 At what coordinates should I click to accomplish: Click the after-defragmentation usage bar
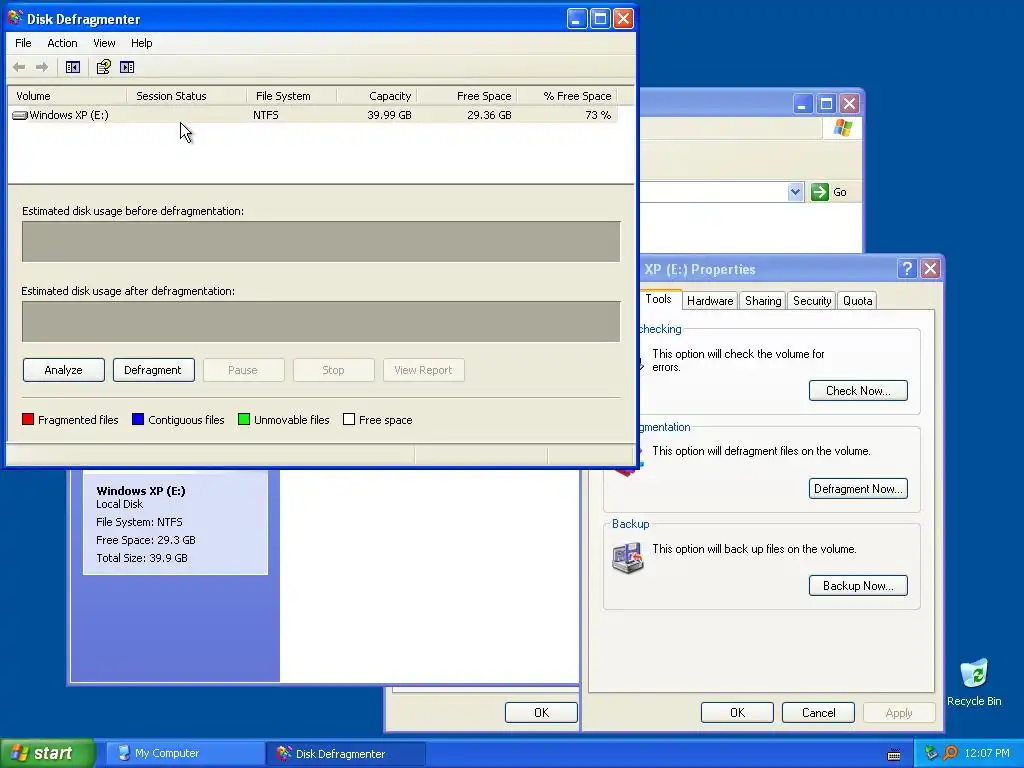(x=321, y=321)
